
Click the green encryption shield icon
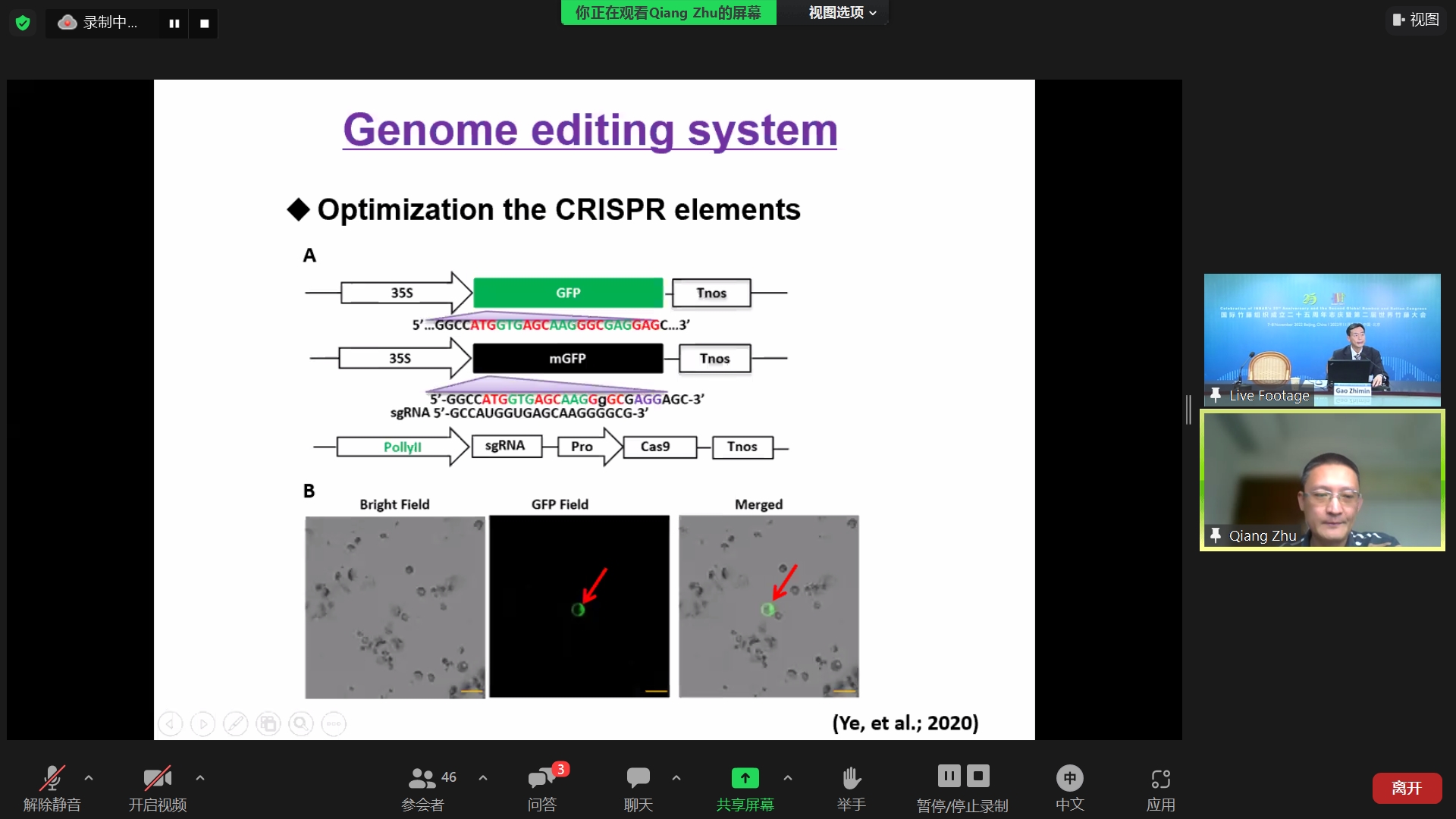[23, 23]
